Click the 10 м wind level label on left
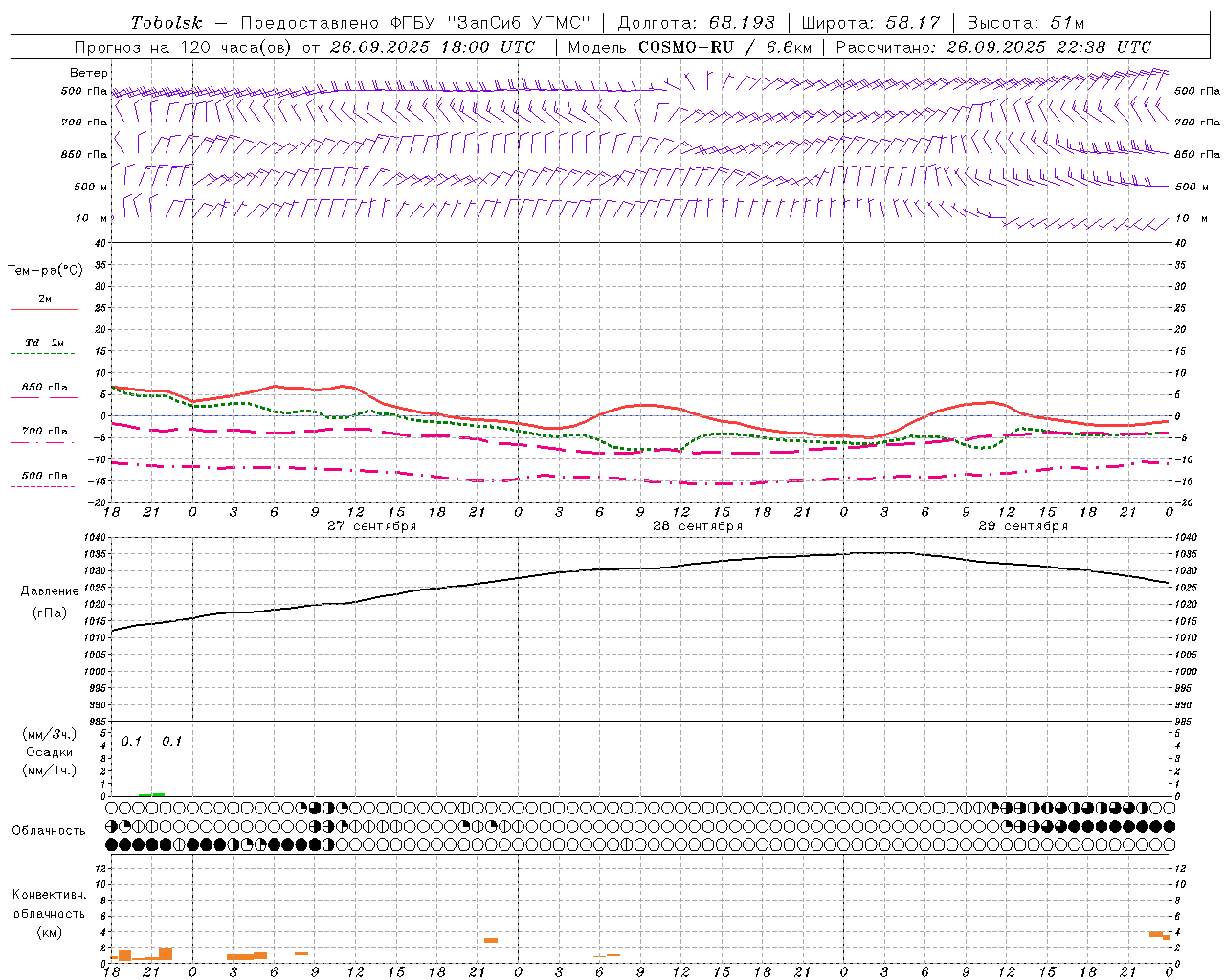The height and width of the screenshot is (980, 1225). click(x=91, y=218)
